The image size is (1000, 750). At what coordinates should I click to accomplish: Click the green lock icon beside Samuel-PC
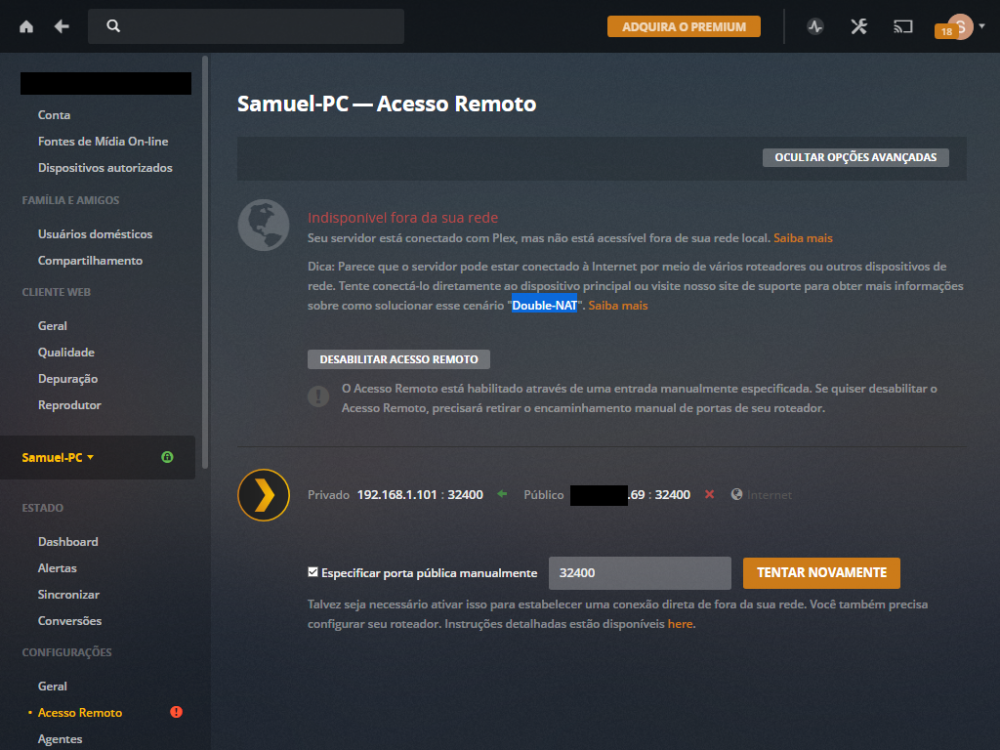tap(167, 457)
